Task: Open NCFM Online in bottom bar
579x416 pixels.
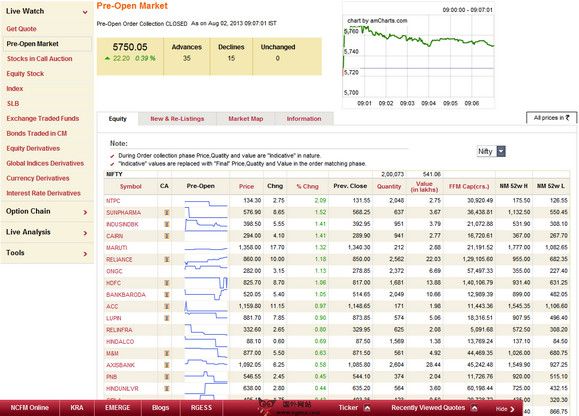Action: pos(30,408)
